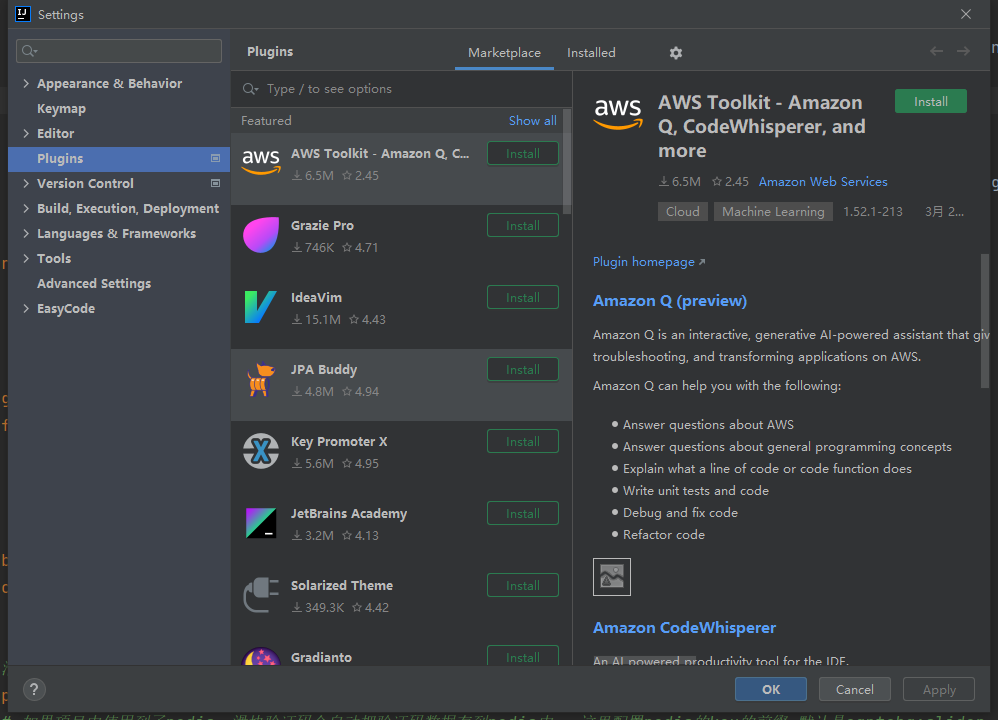Viewport: 998px width, 720px height.
Task: Install the Solarized Theme plugin
Action: [x=523, y=585]
